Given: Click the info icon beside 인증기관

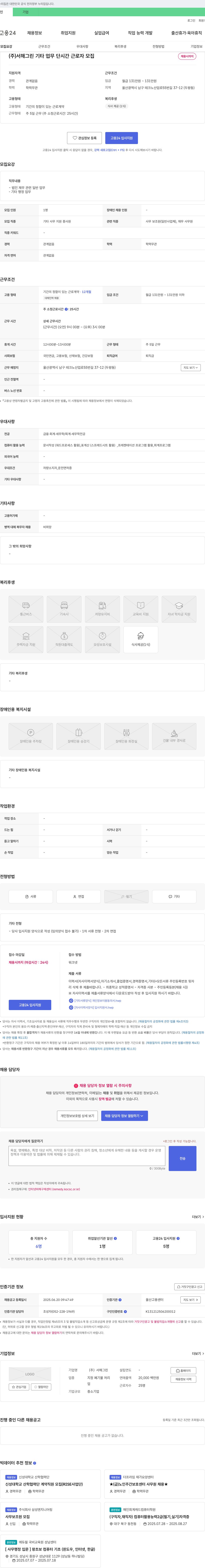Looking at the screenshot, I should click(120, 1300).
